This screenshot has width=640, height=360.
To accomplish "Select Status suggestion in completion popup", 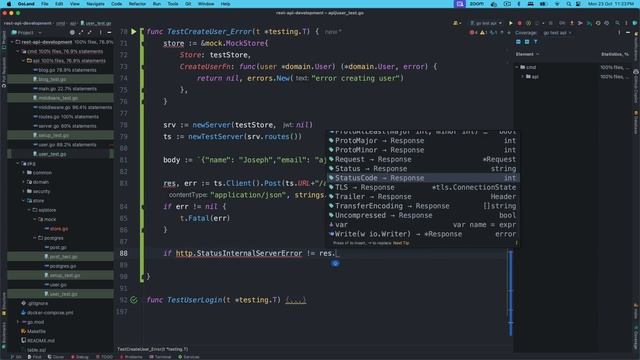I will click(x=423, y=169).
